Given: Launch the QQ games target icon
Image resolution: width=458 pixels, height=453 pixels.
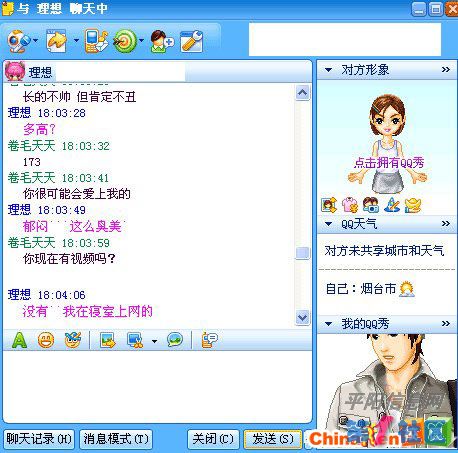Looking at the screenshot, I should click(125, 41).
